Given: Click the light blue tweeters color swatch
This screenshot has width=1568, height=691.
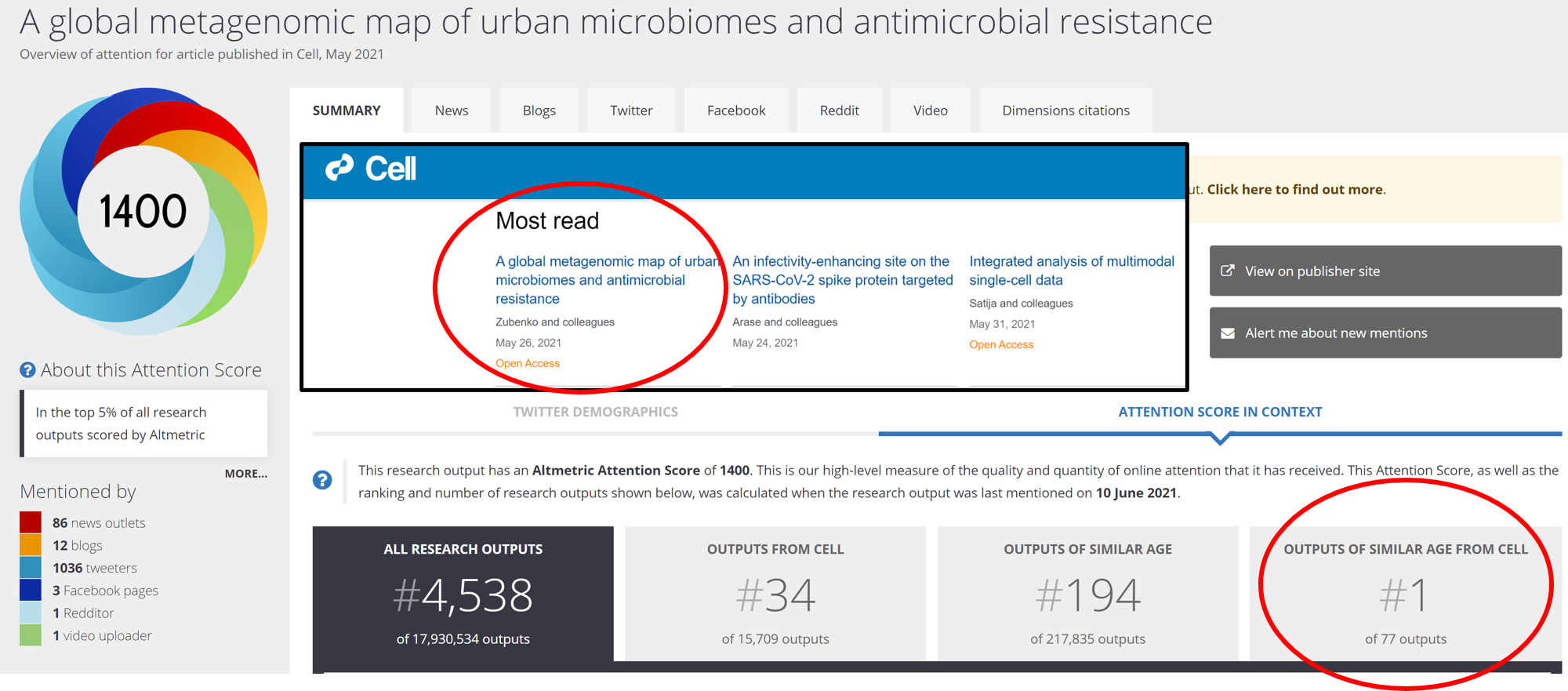Looking at the screenshot, I should [31, 568].
